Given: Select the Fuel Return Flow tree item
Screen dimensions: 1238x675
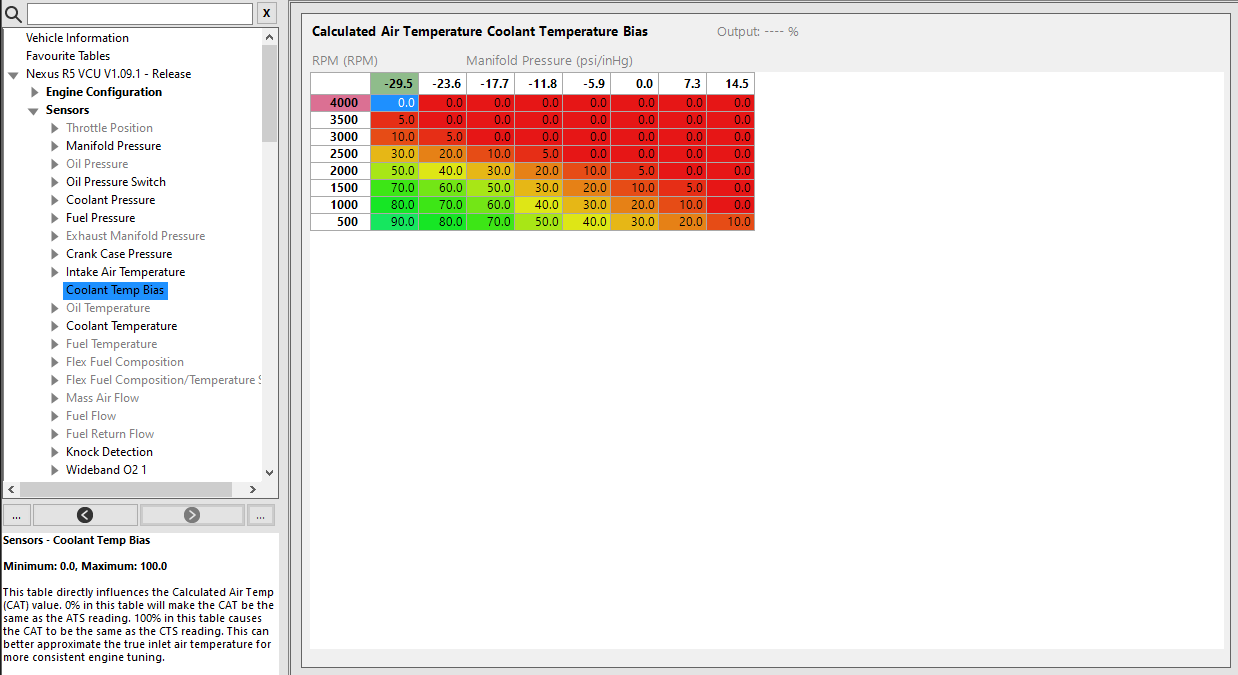Looking at the screenshot, I should tap(110, 434).
